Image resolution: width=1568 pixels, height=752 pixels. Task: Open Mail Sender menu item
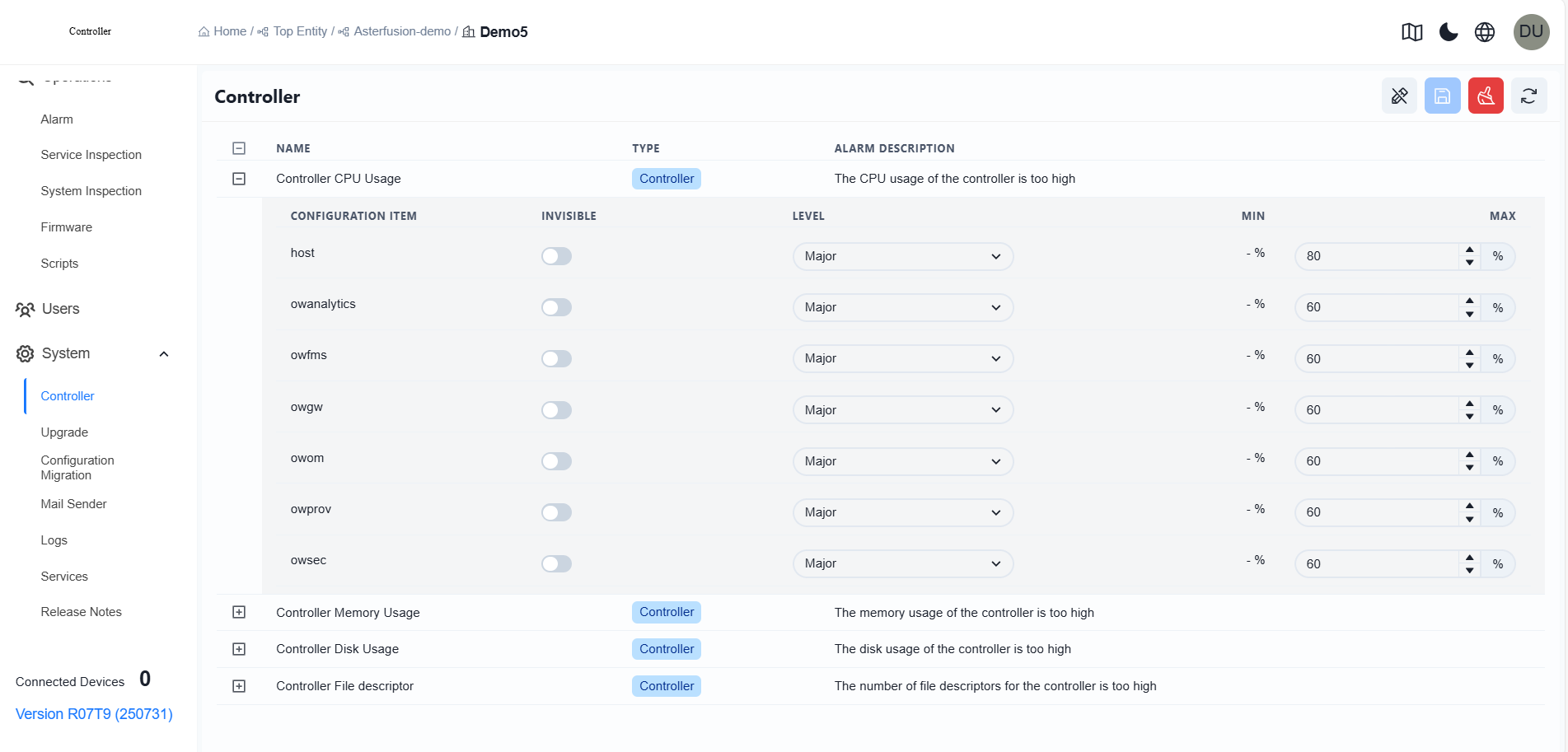click(x=73, y=504)
